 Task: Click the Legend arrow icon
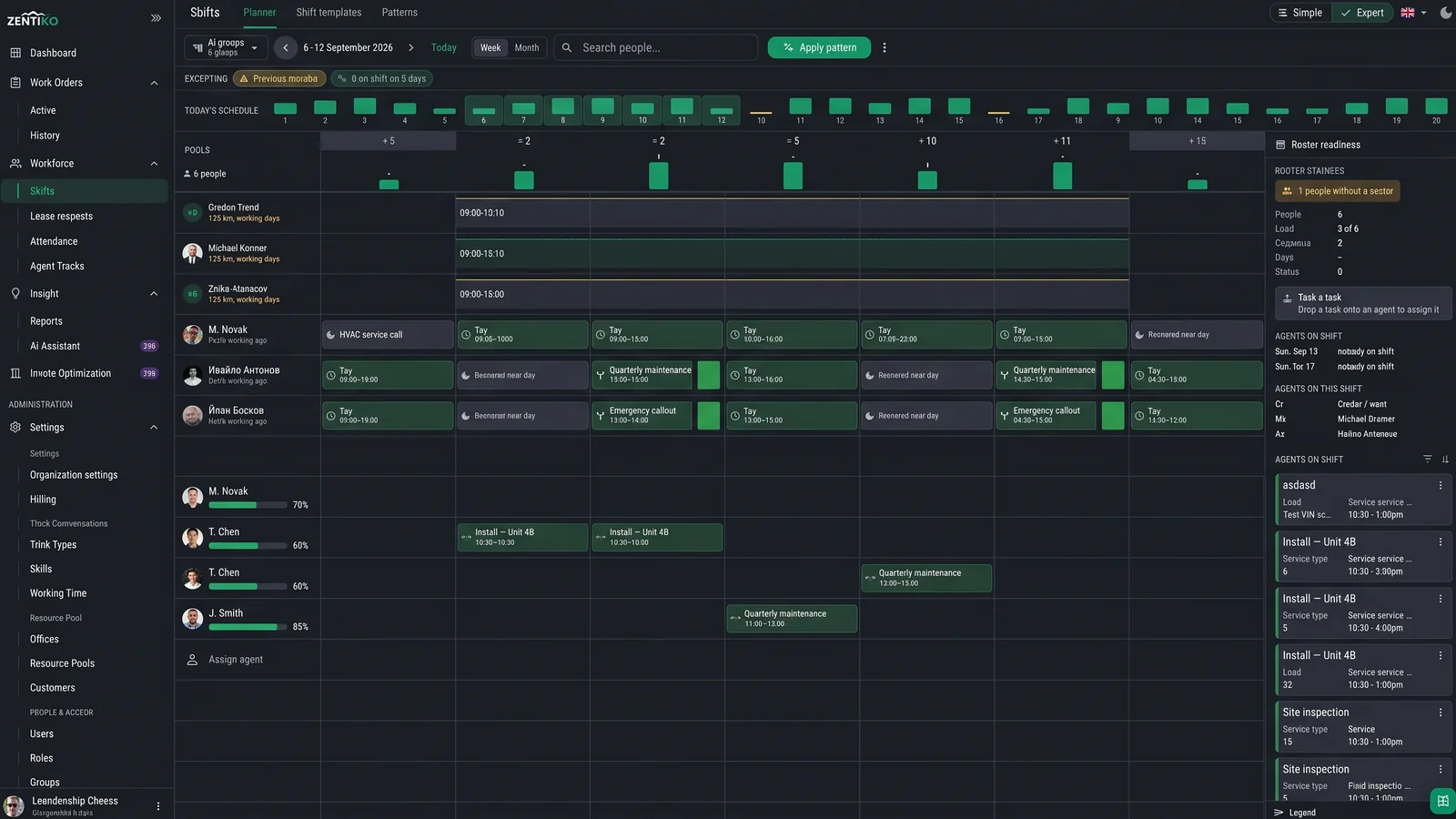[x=1279, y=813]
